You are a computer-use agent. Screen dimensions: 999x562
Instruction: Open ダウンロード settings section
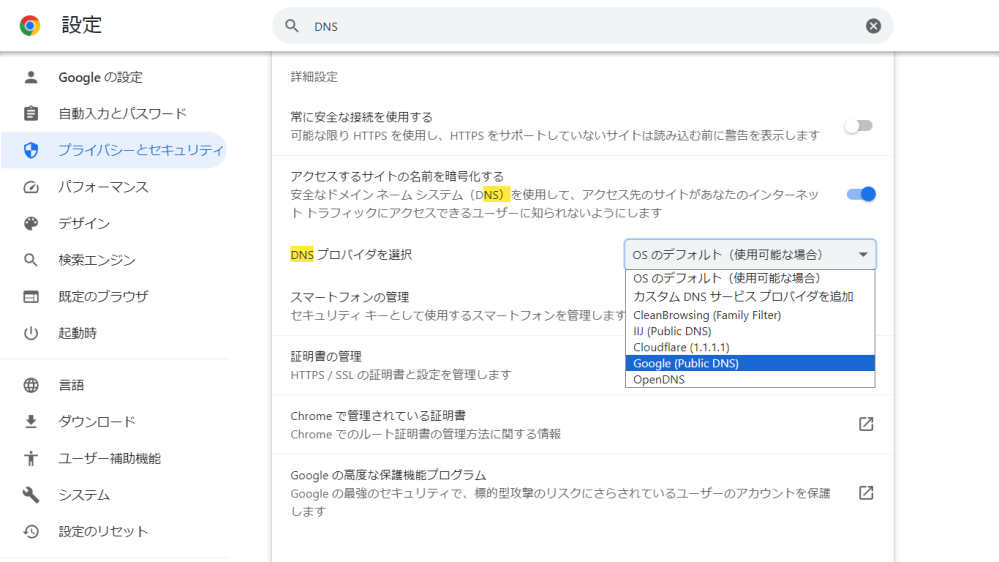[97, 422]
